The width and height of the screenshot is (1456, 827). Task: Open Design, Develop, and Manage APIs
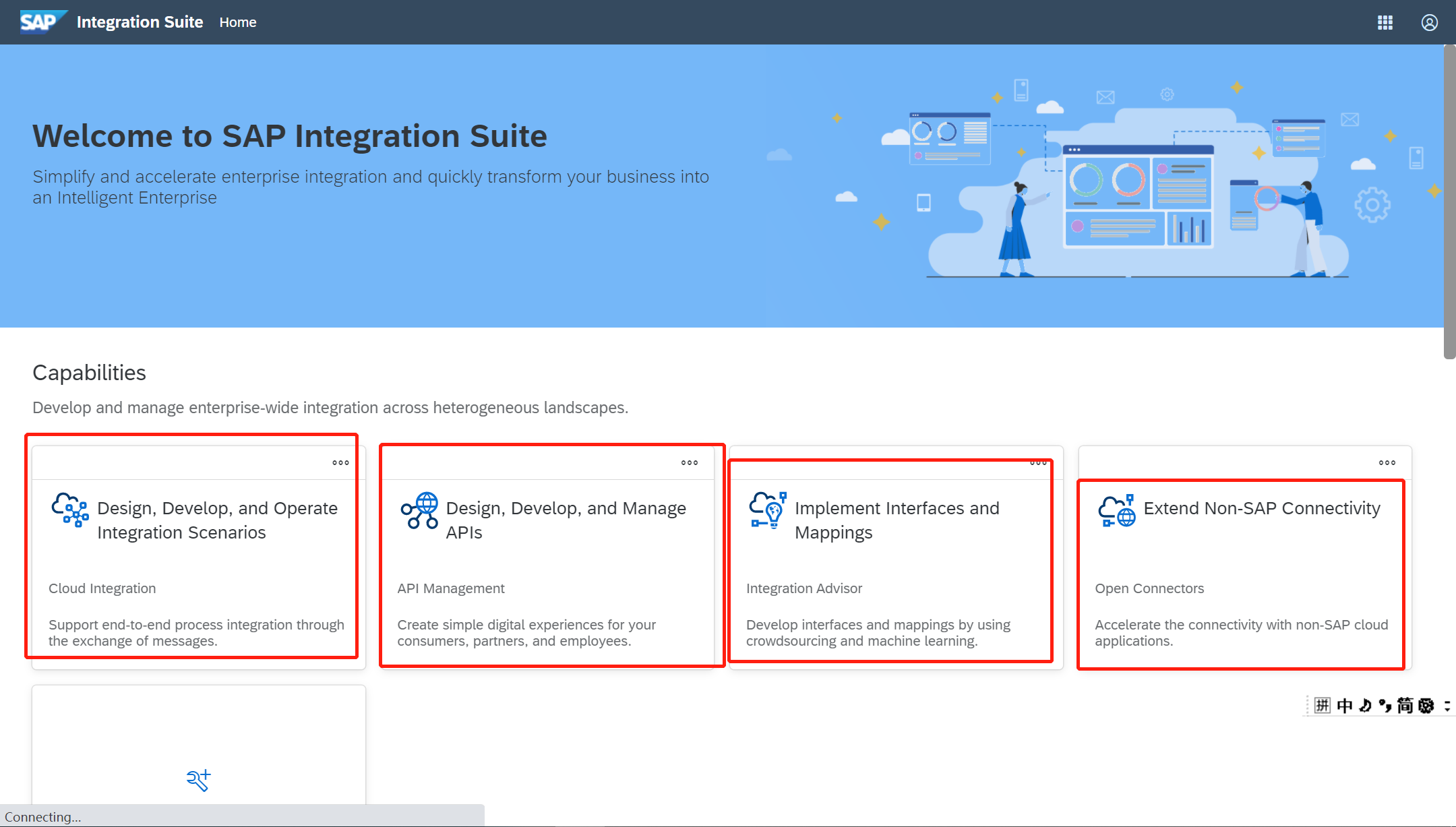pyautogui.click(x=566, y=520)
